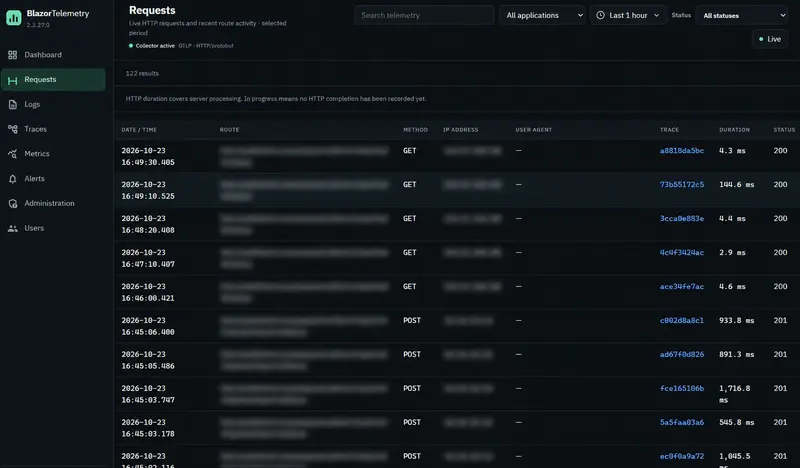
Task: Click the IP ADDRESS column header
Action: pyautogui.click(x=460, y=130)
